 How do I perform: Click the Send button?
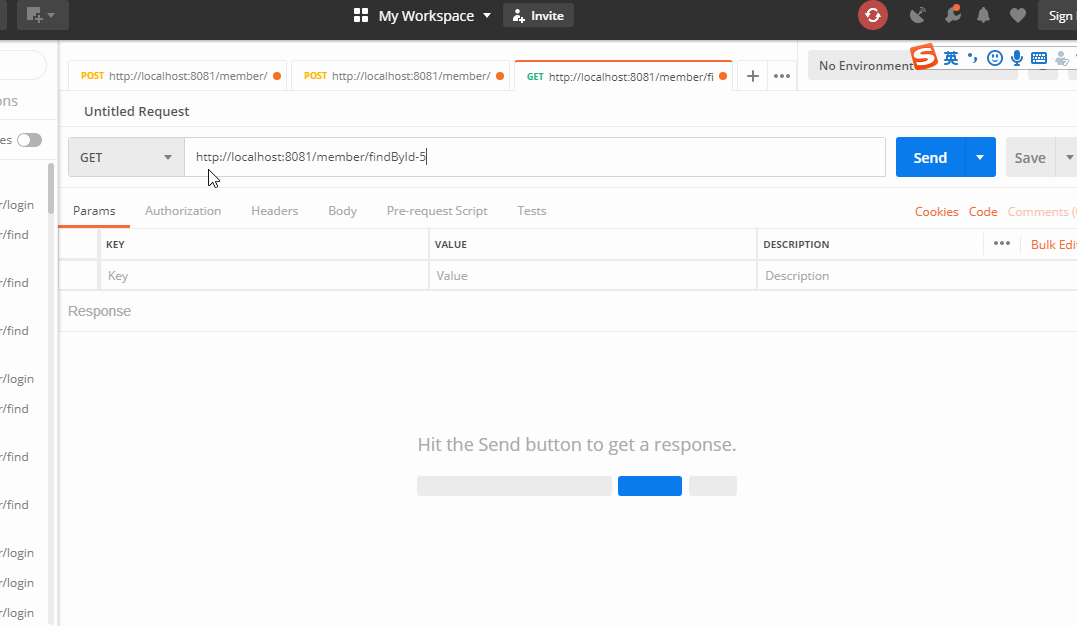pyautogui.click(x=930, y=157)
